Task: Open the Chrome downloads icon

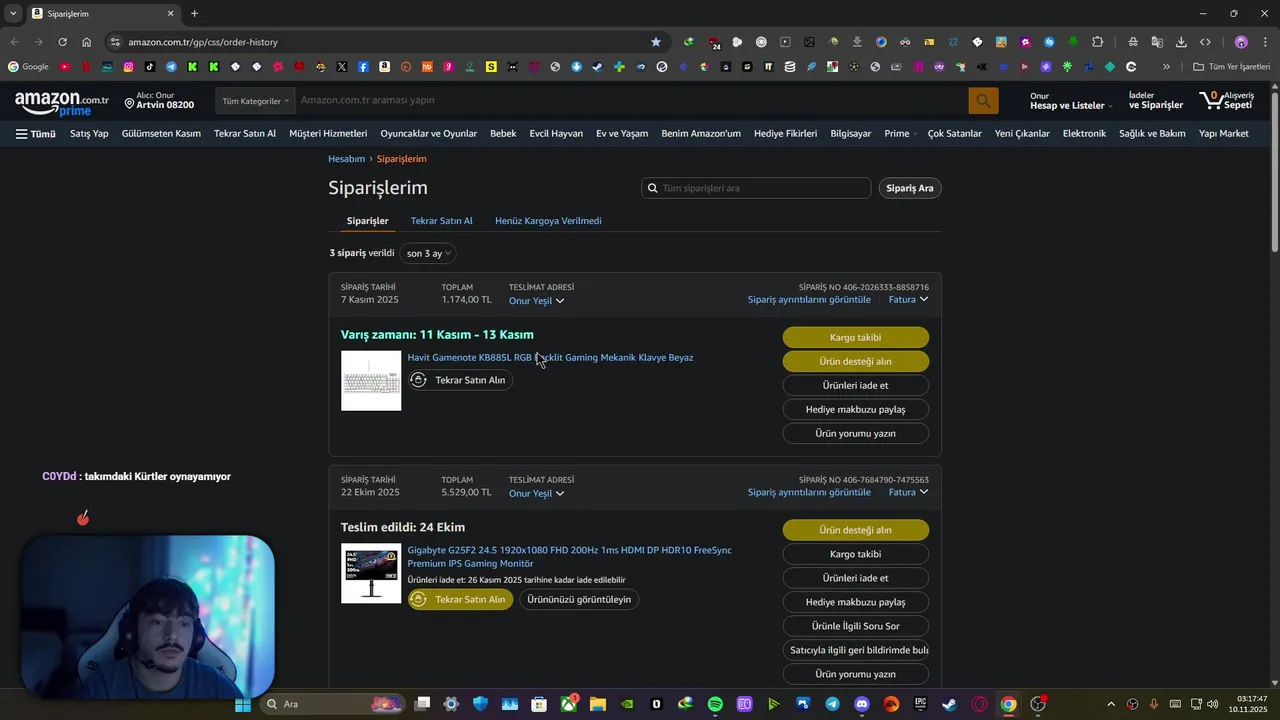Action: pyautogui.click(x=1181, y=42)
